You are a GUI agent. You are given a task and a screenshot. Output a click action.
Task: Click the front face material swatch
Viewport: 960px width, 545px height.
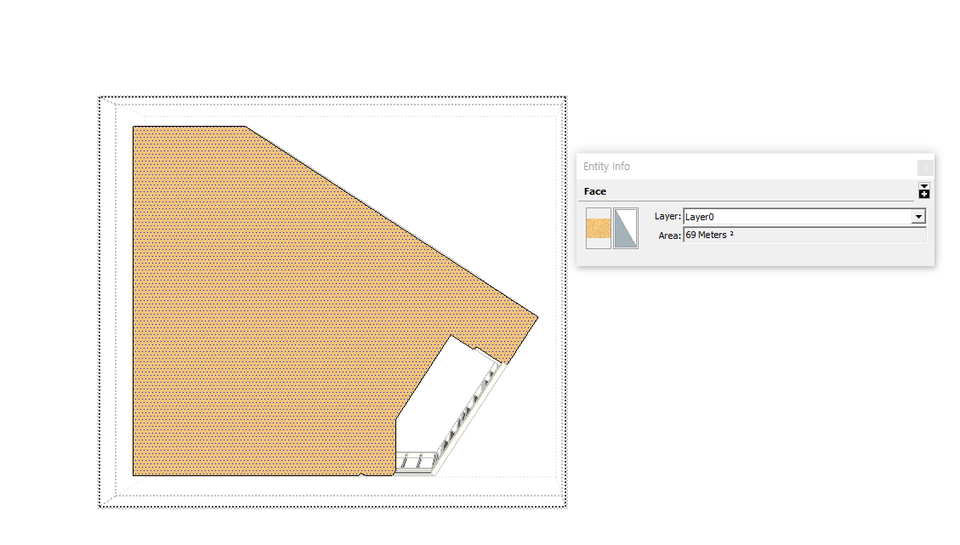tap(598, 228)
